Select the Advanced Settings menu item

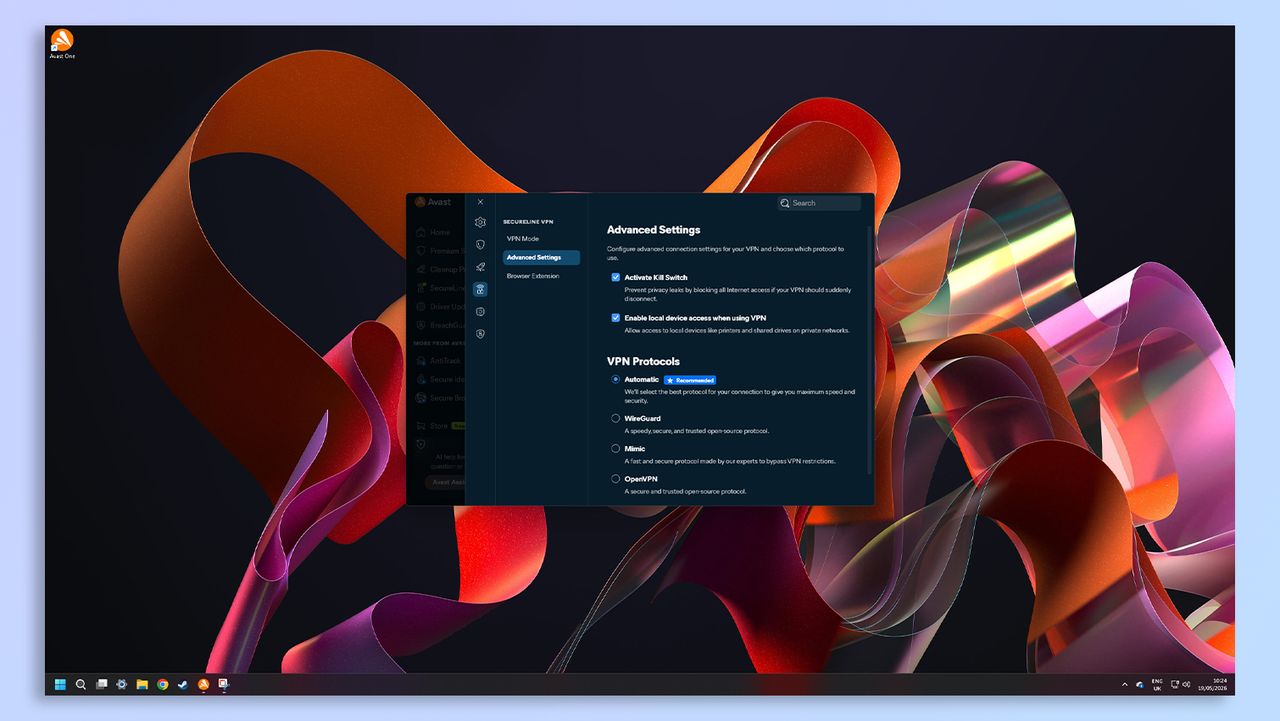[541, 257]
